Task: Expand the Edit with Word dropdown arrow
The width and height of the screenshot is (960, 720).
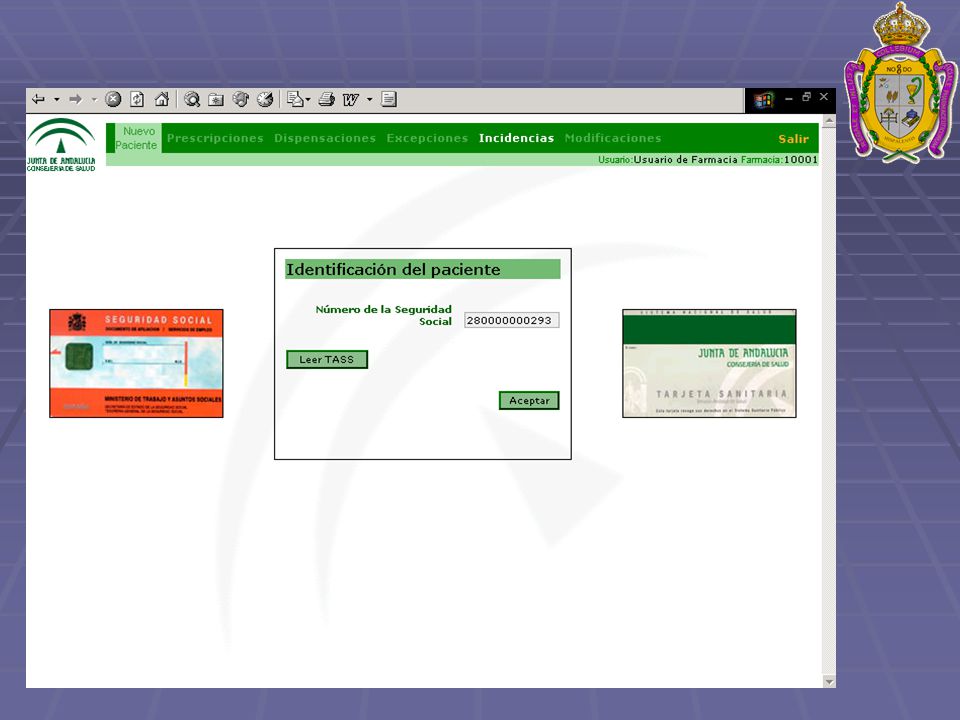Action: tap(369, 99)
